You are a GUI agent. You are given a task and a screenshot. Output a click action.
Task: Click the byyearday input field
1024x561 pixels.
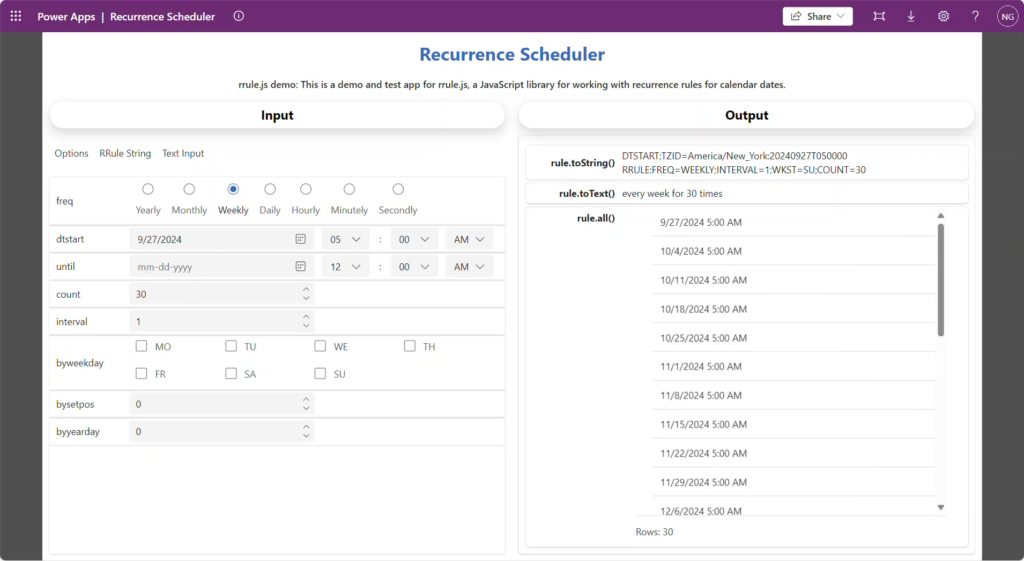(x=221, y=432)
